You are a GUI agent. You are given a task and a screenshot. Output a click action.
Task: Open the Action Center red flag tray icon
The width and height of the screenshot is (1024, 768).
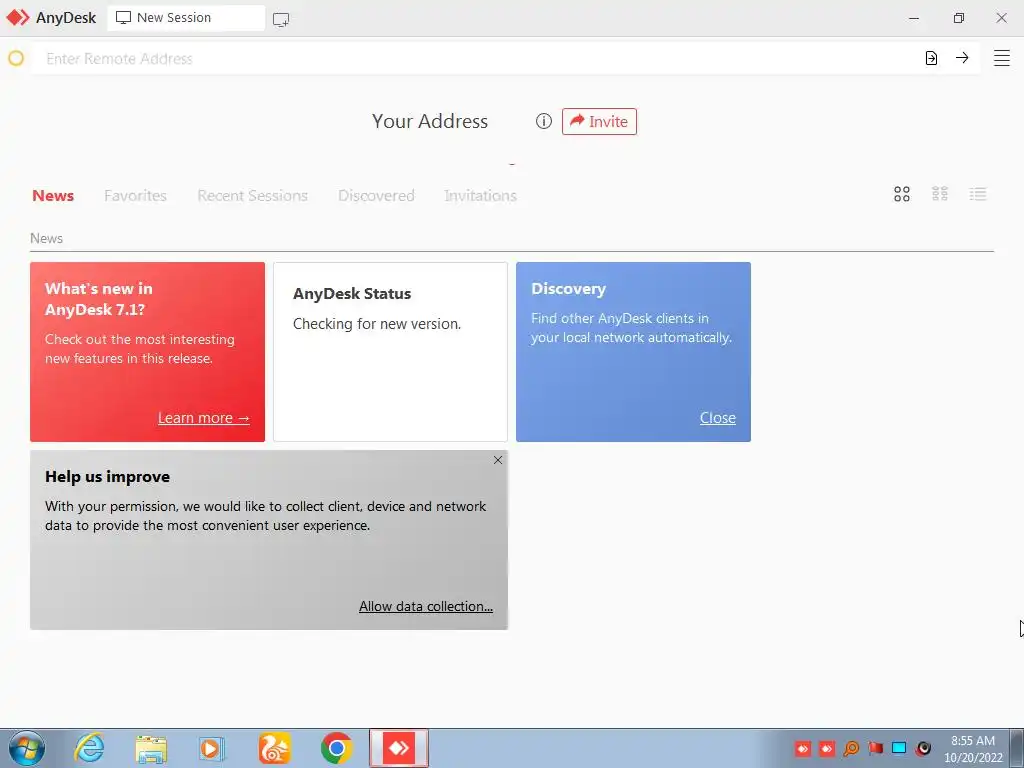pyautogui.click(x=875, y=748)
